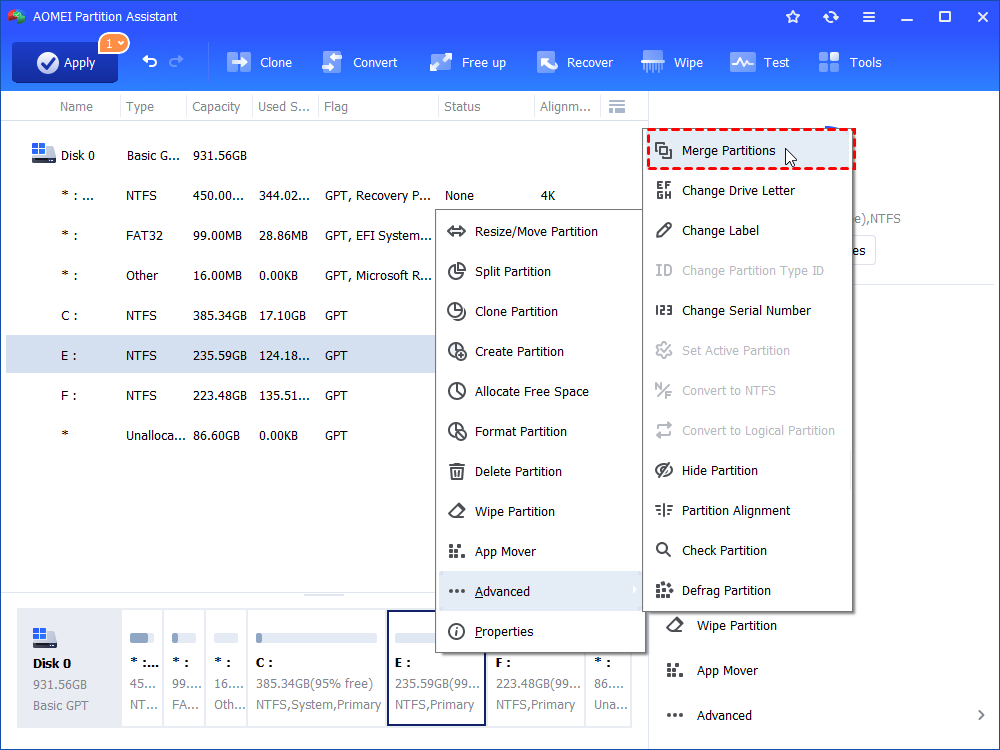Click the favorites star icon in title bar
This screenshot has height=750, width=1000.
pyautogui.click(x=793, y=17)
